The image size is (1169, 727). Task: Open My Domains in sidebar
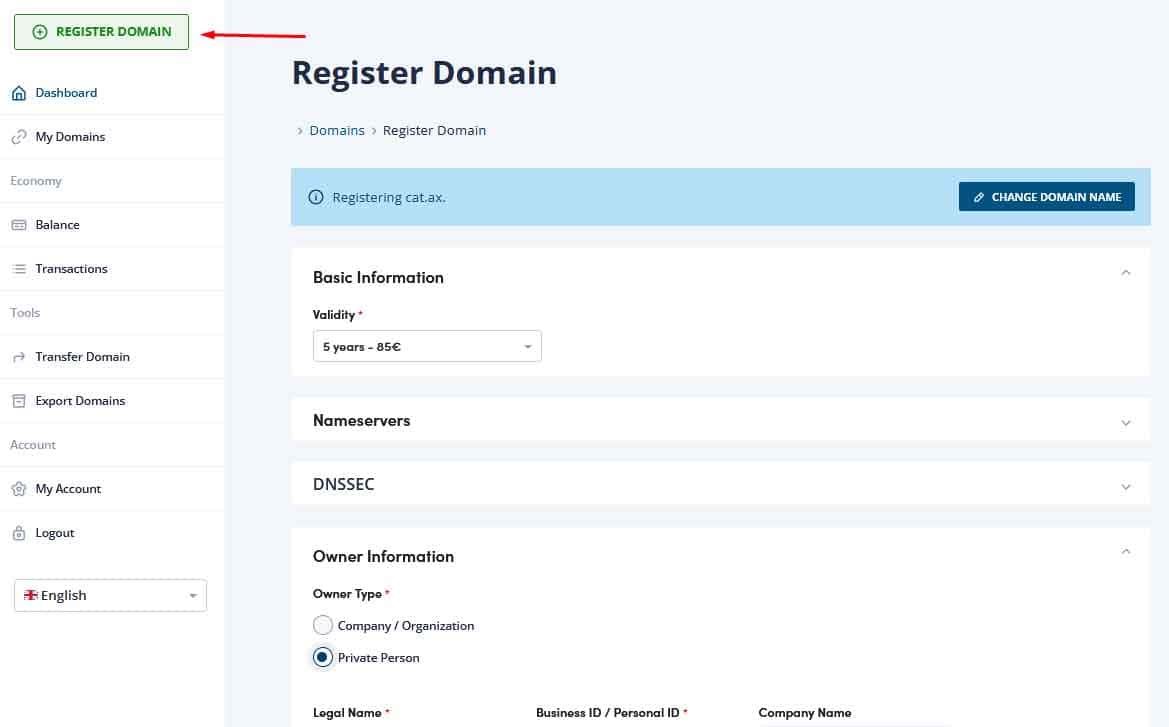tap(70, 137)
